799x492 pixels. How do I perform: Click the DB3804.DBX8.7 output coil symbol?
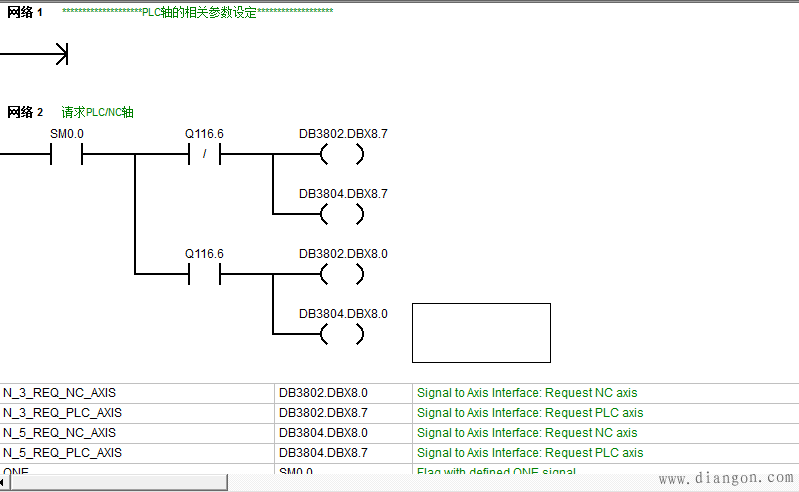pos(342,214)
